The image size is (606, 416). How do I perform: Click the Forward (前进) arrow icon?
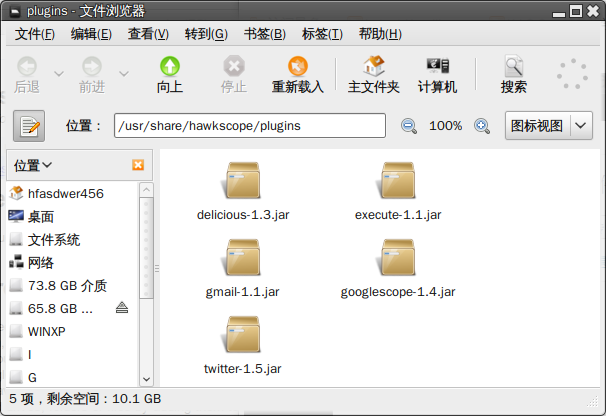(x=92, y=66)
